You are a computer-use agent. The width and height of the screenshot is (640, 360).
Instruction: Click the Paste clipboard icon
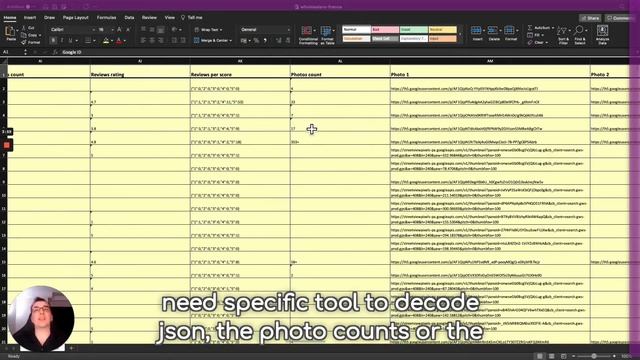pyautogui.click(x=10, y=31)
